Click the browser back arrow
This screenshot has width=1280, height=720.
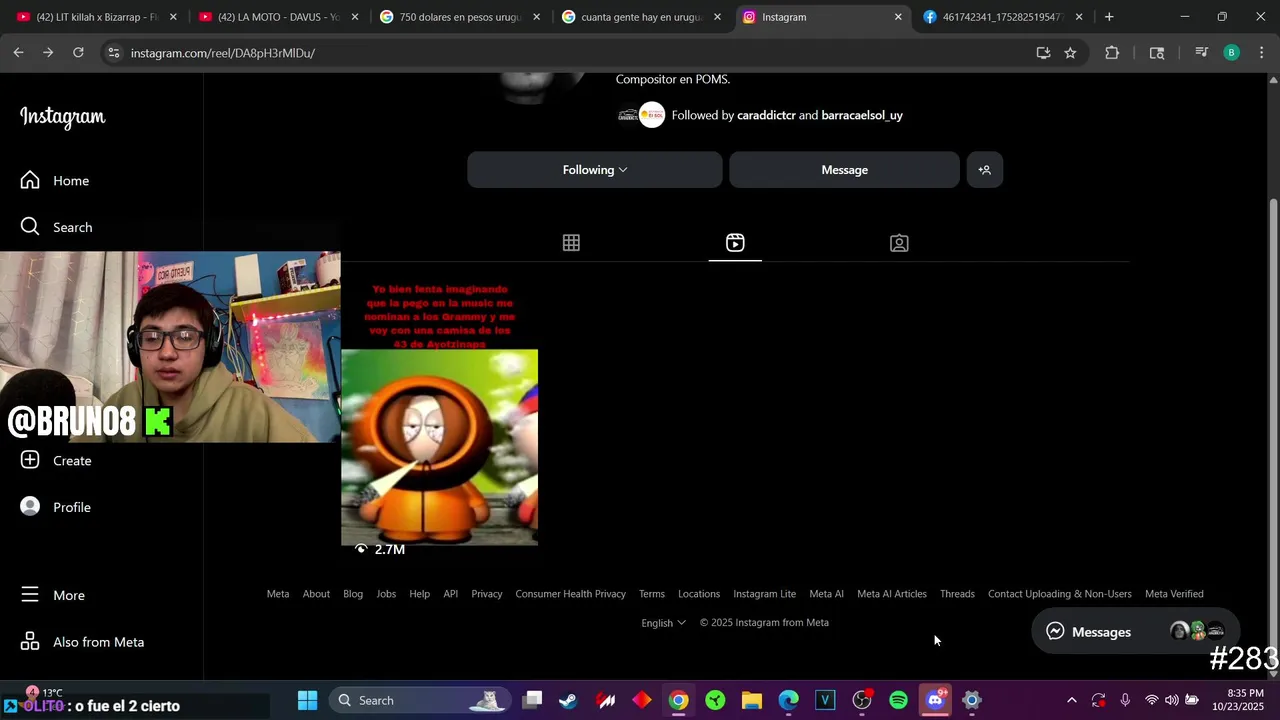pos(18,53)
